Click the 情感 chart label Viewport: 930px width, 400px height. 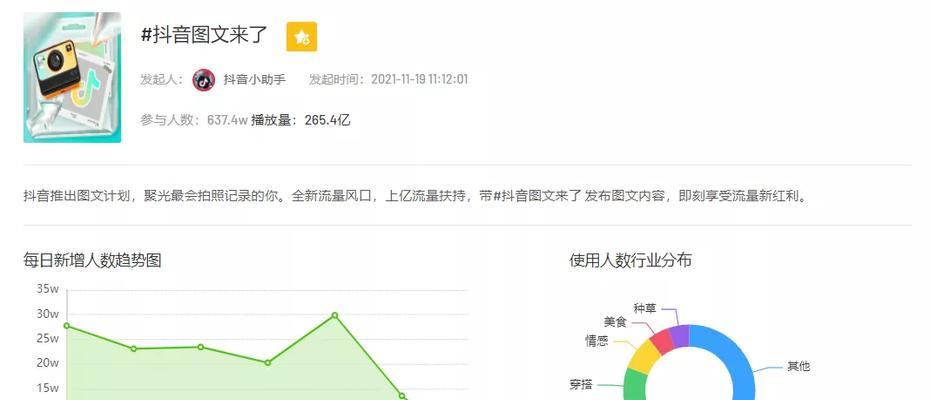click(x=597, y=341)
